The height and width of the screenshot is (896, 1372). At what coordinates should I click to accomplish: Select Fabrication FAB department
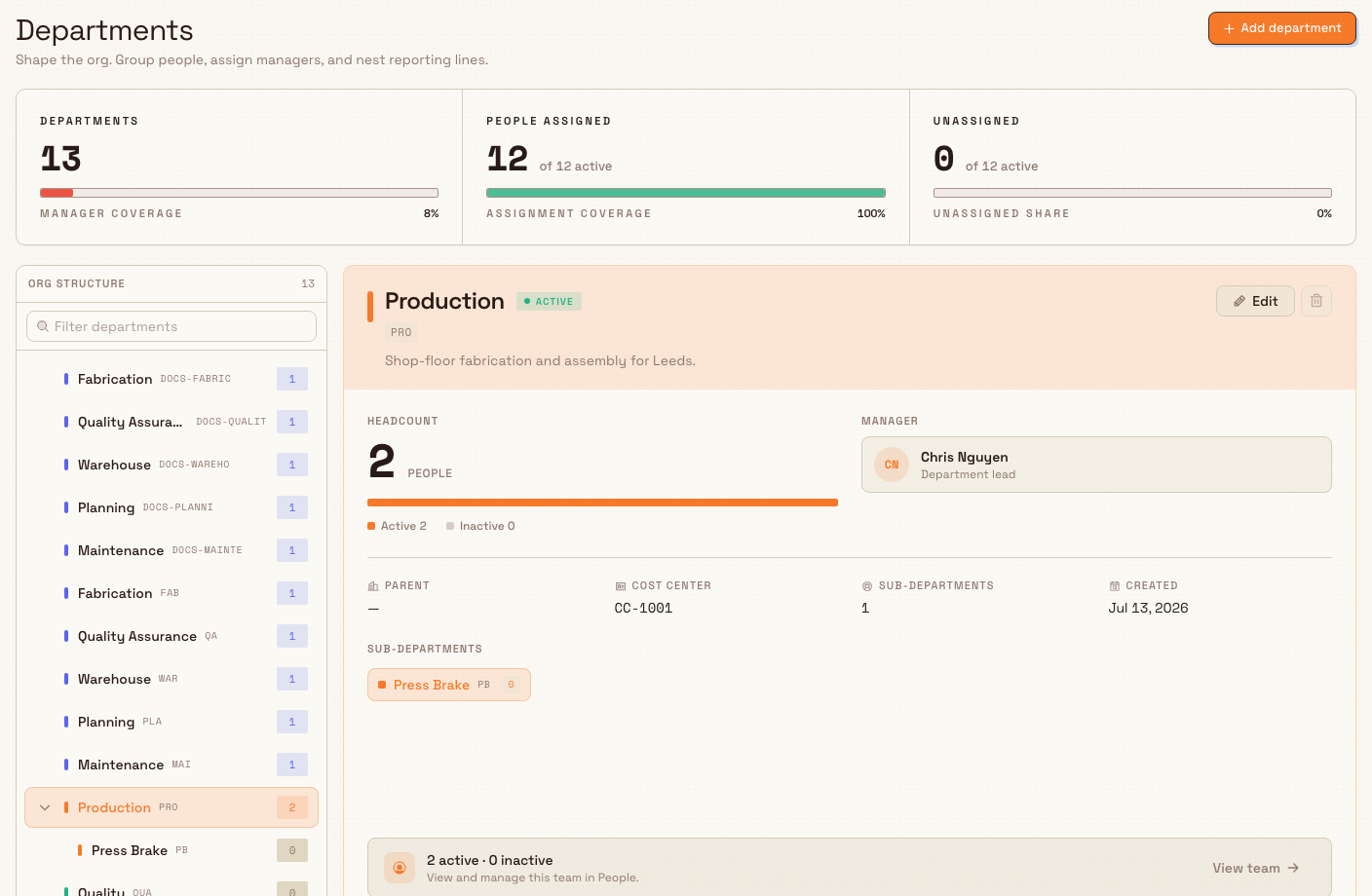171,593
